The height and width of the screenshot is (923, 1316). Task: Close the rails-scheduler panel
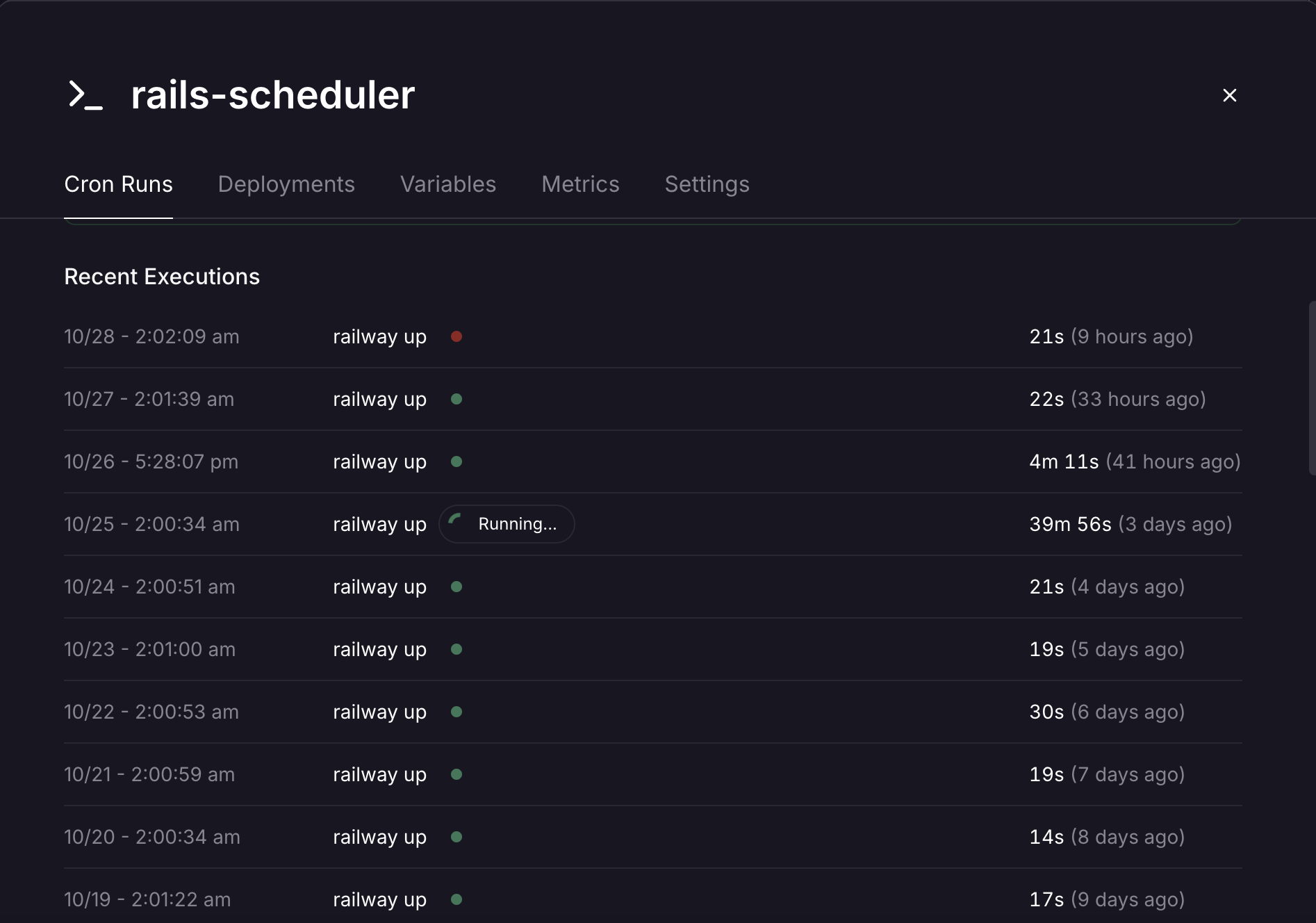tap(1229, 95)
